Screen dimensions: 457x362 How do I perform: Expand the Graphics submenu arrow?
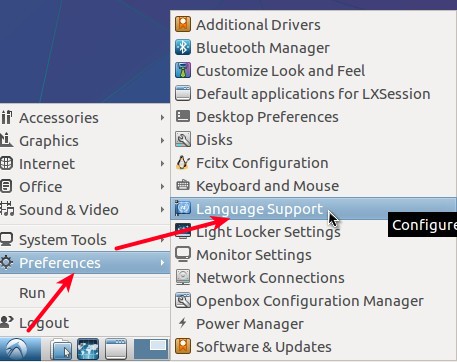162,141
